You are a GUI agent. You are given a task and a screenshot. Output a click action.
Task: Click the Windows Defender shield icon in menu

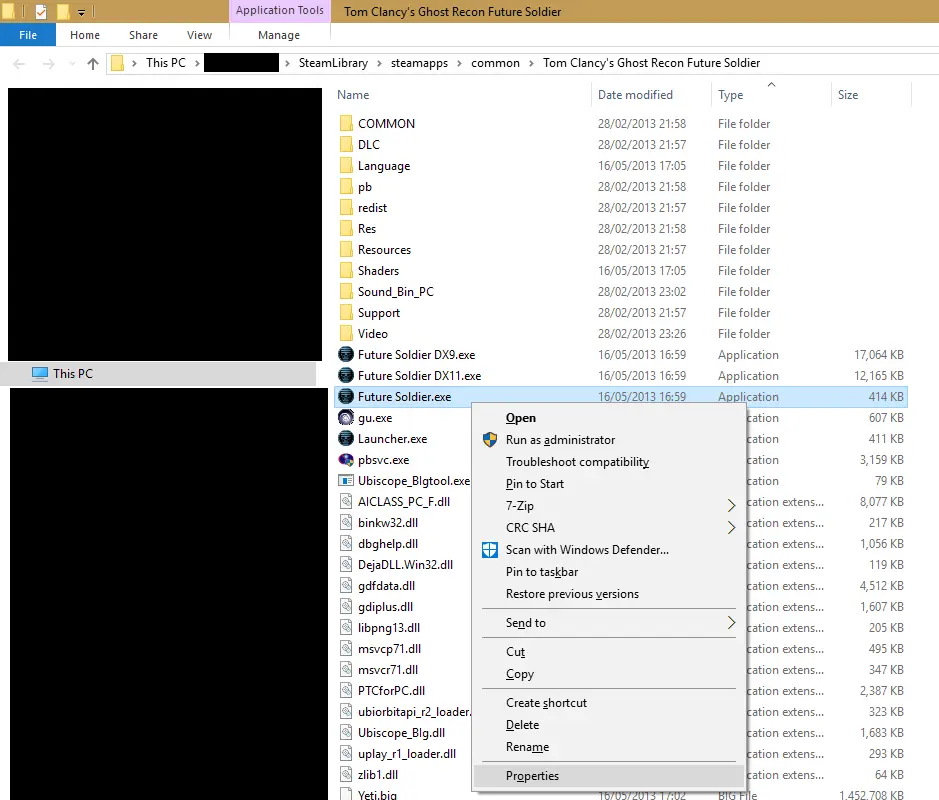(490, 550)
